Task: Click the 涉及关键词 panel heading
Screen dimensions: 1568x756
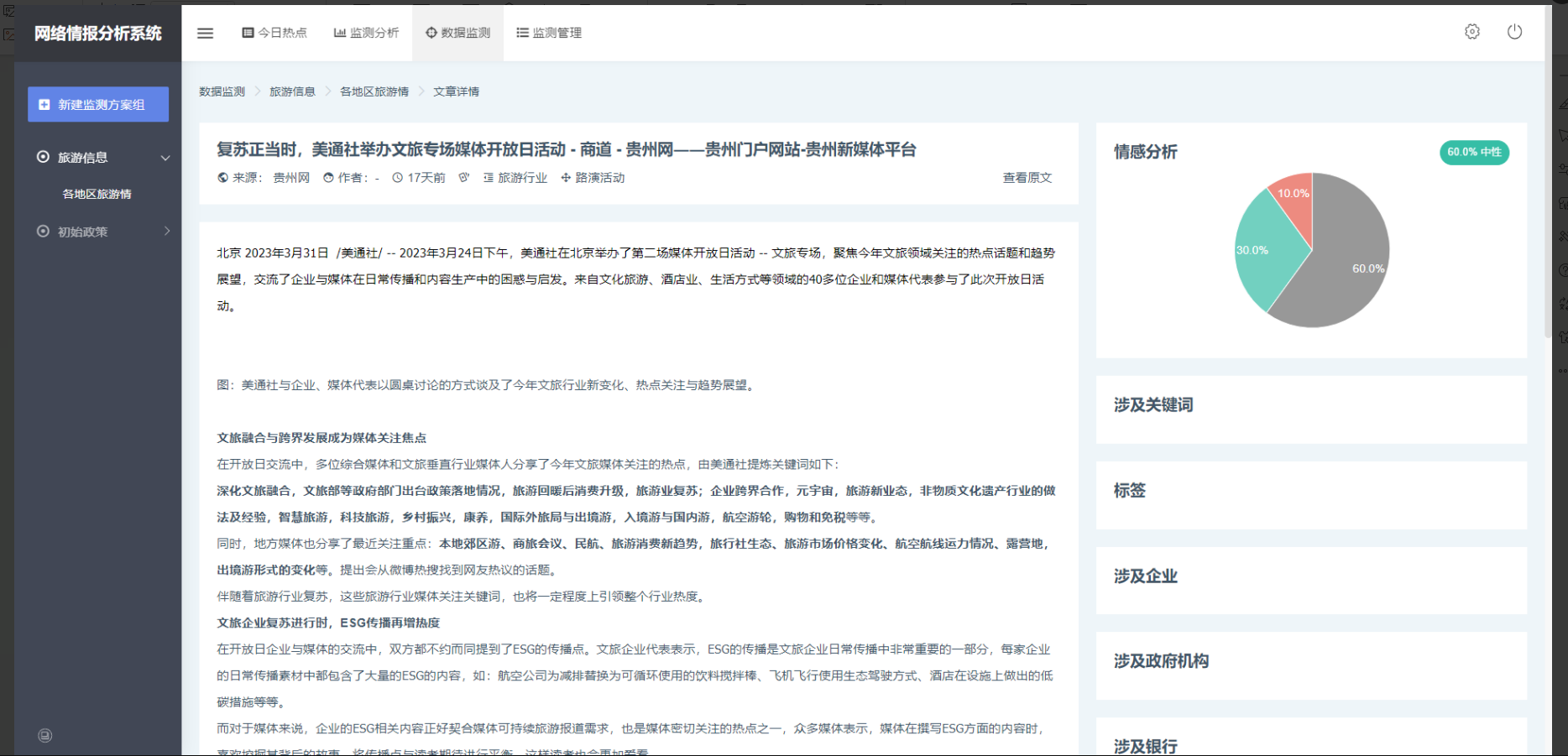Action: click(x=1153, y=405)
